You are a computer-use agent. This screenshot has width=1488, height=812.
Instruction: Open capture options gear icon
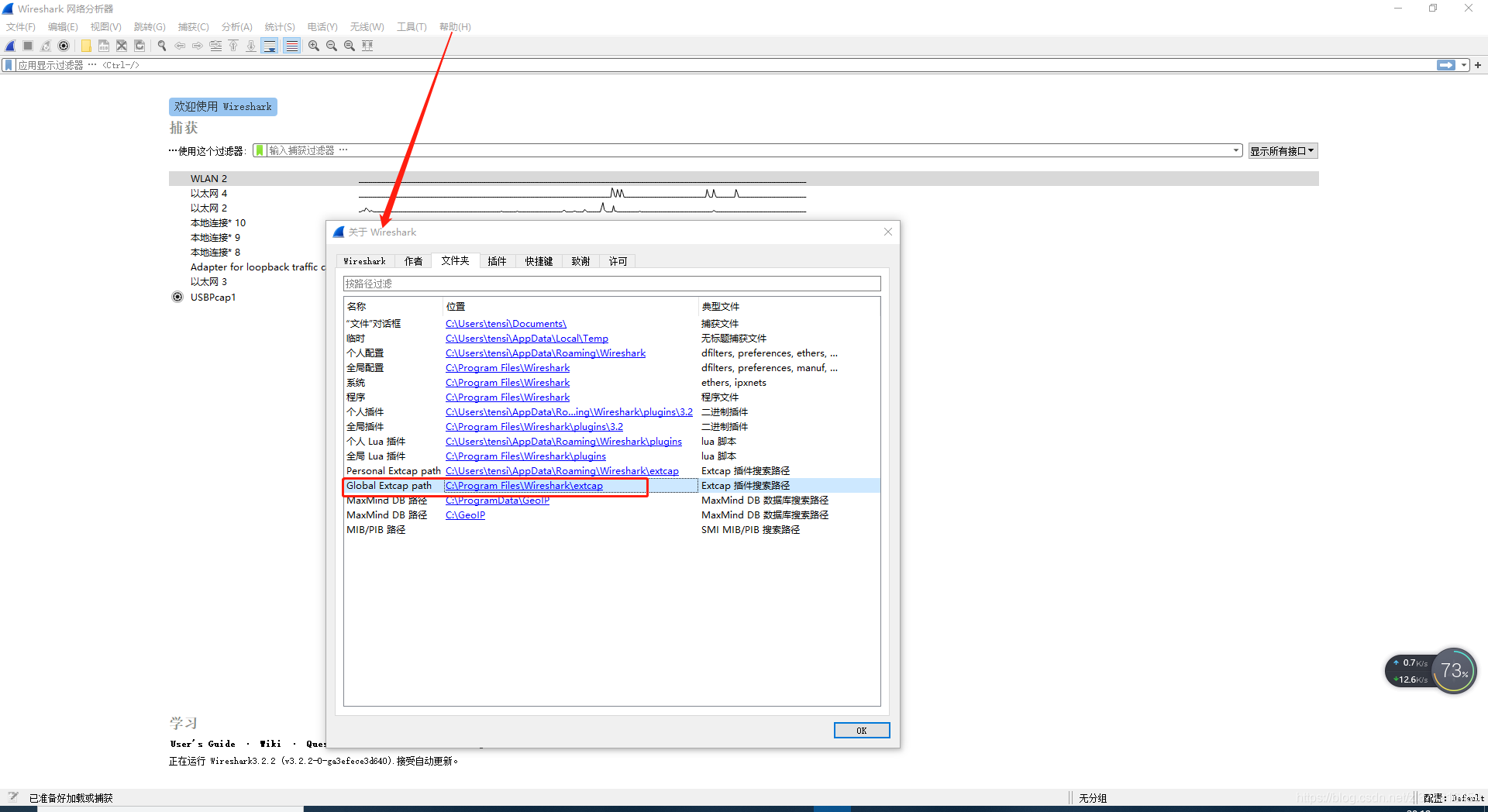pos(64,46)
